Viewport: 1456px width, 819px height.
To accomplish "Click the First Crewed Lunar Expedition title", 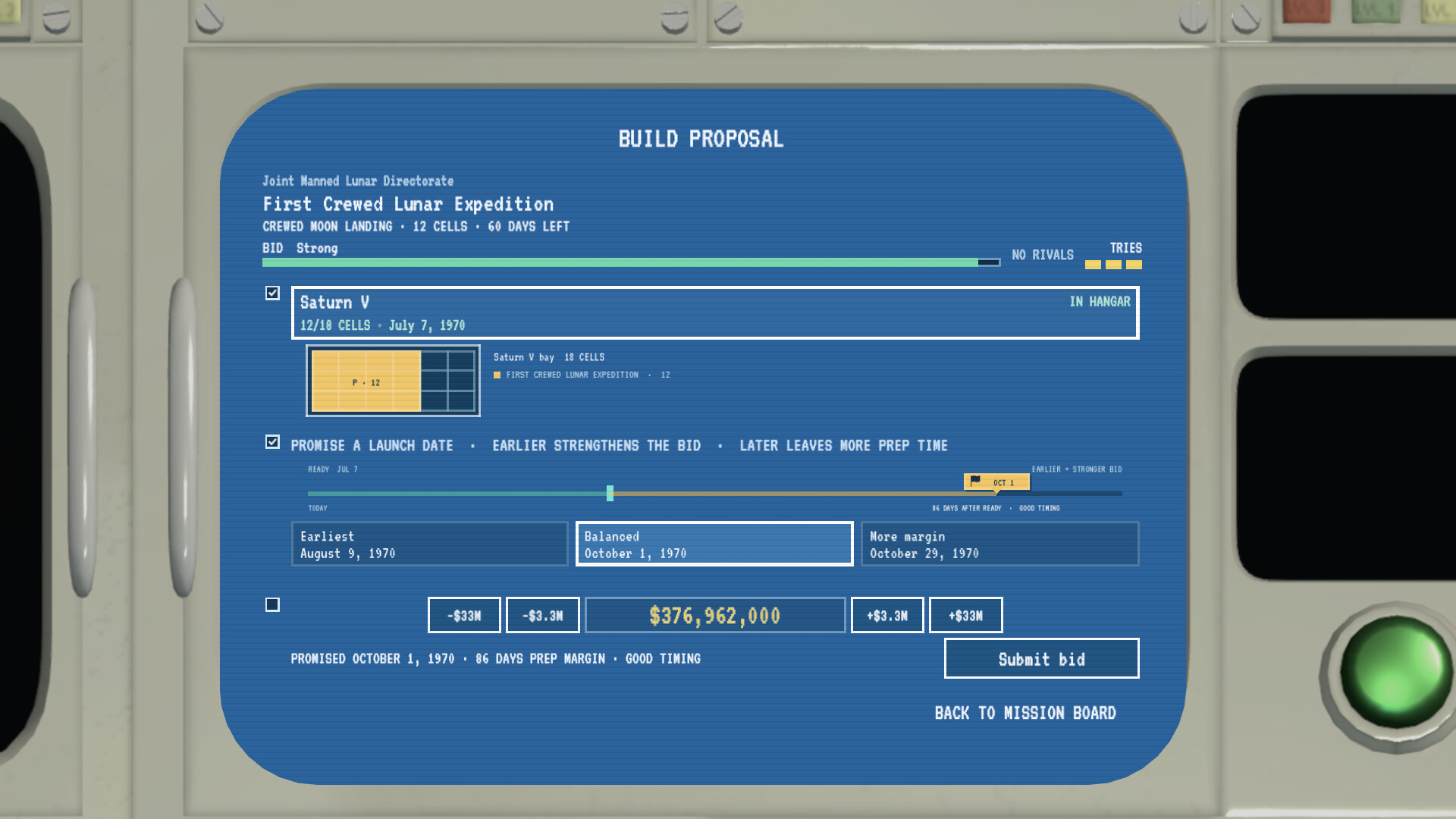I will pos(408,204).
